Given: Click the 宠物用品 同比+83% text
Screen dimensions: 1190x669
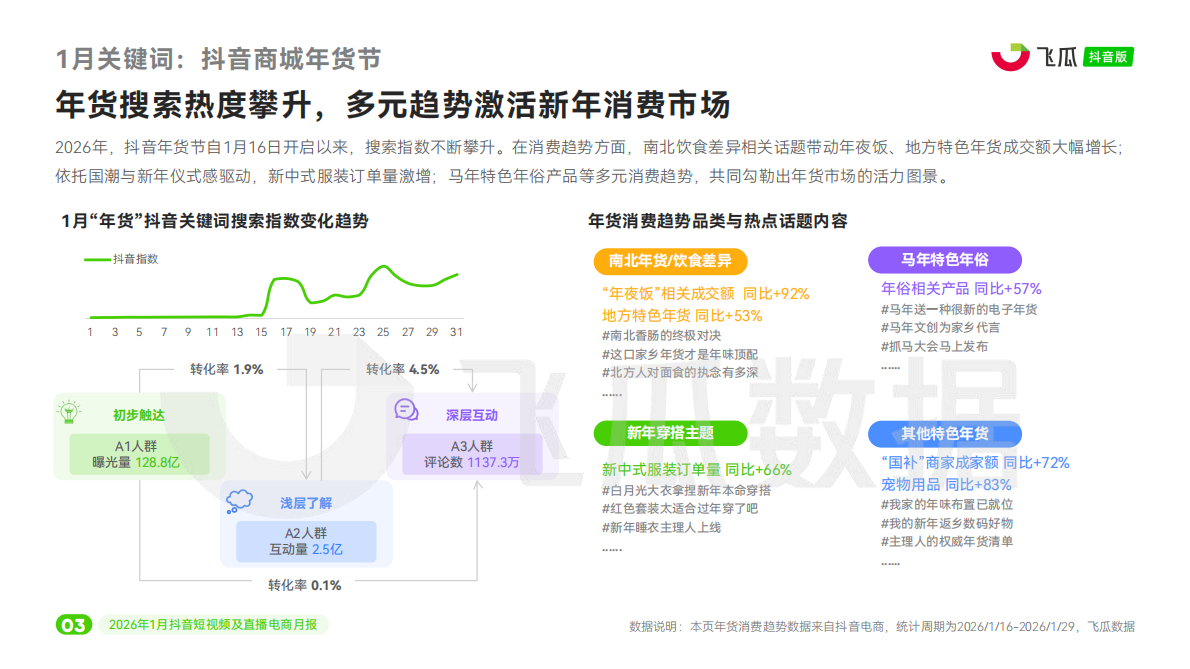Looking at the screenshot, I should (946, 485).
